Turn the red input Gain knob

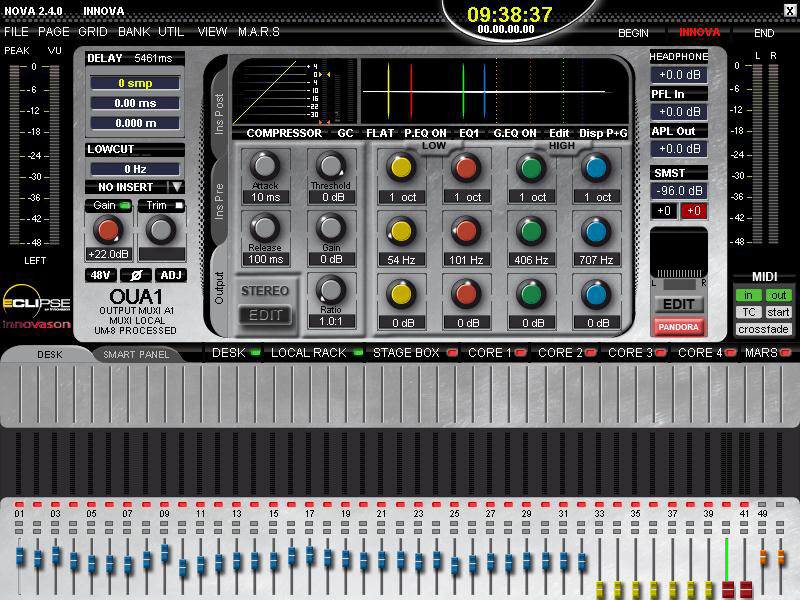[108, 230]
